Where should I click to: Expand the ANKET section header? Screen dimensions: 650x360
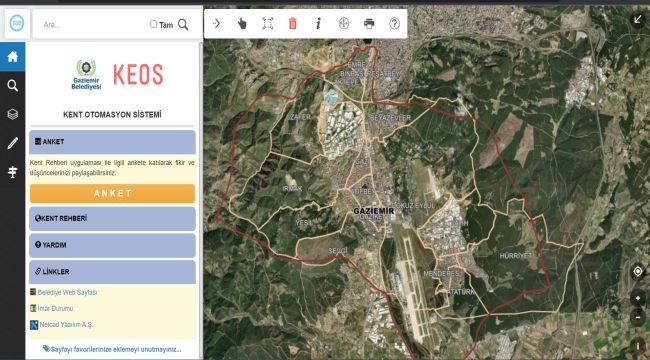click(112, 142)
